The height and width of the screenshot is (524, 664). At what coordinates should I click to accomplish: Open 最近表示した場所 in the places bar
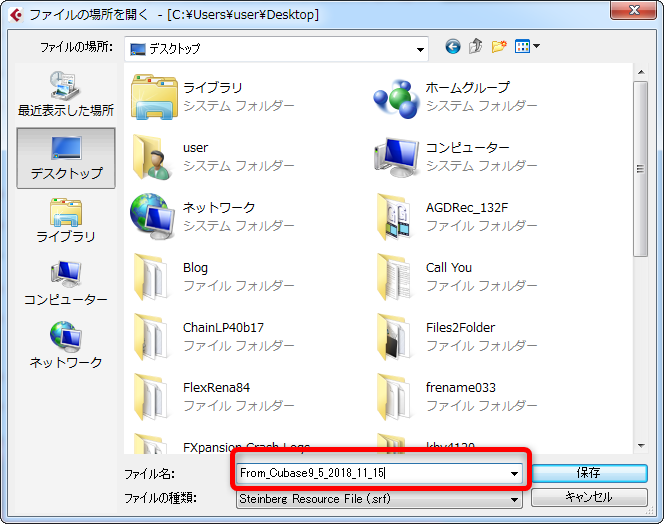66,94
